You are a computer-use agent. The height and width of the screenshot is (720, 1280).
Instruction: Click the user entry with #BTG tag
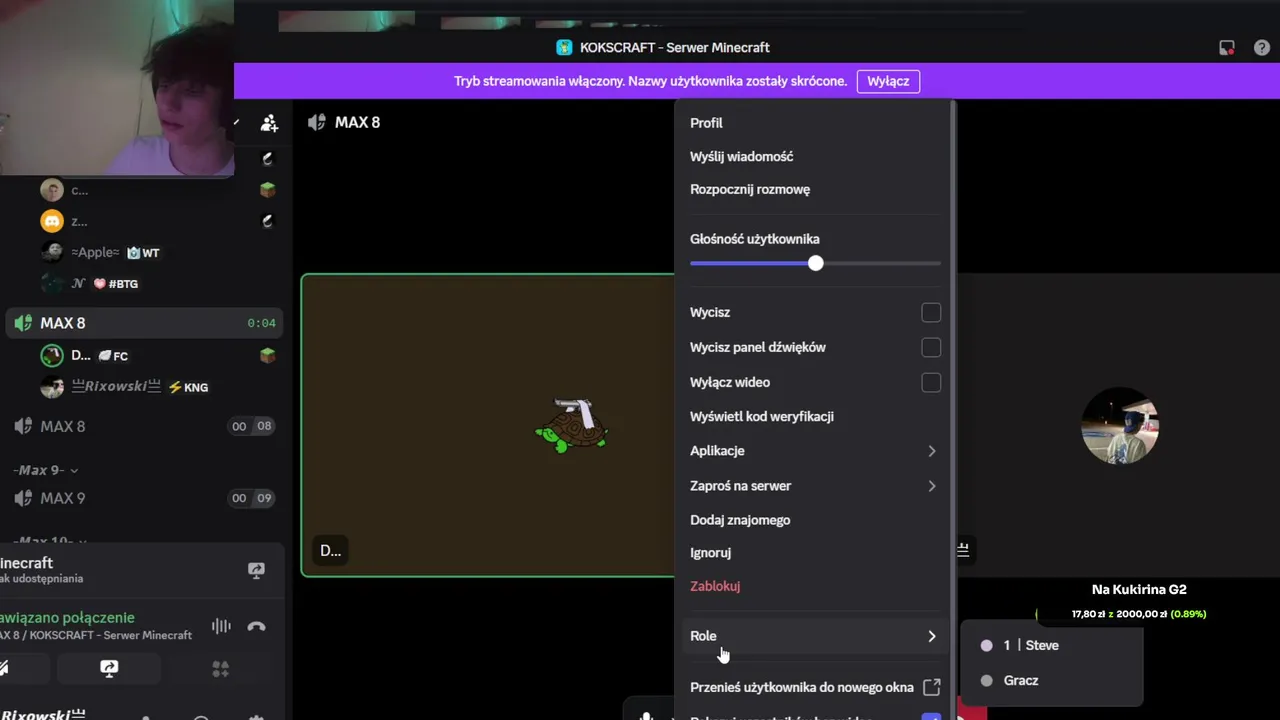pos(157,284)
